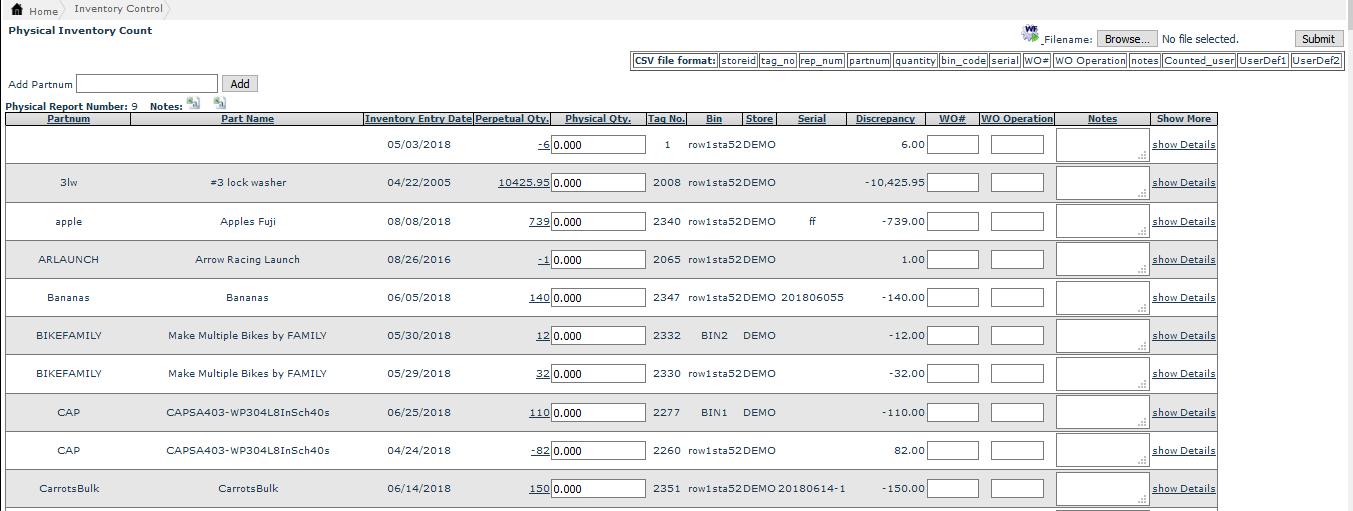Show Details for Apples Fuji row
Viewport: 1353px width, 511px height.
(x=1183, y=222)
